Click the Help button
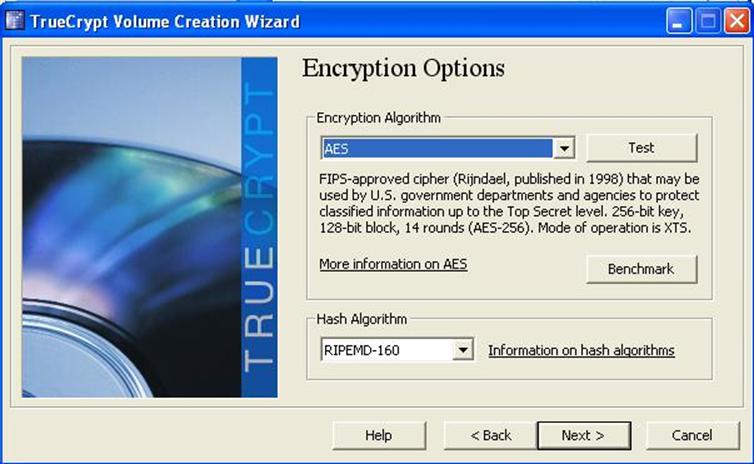Image resolution: width=754 pixels, height=464 pixels. point(379,435)
